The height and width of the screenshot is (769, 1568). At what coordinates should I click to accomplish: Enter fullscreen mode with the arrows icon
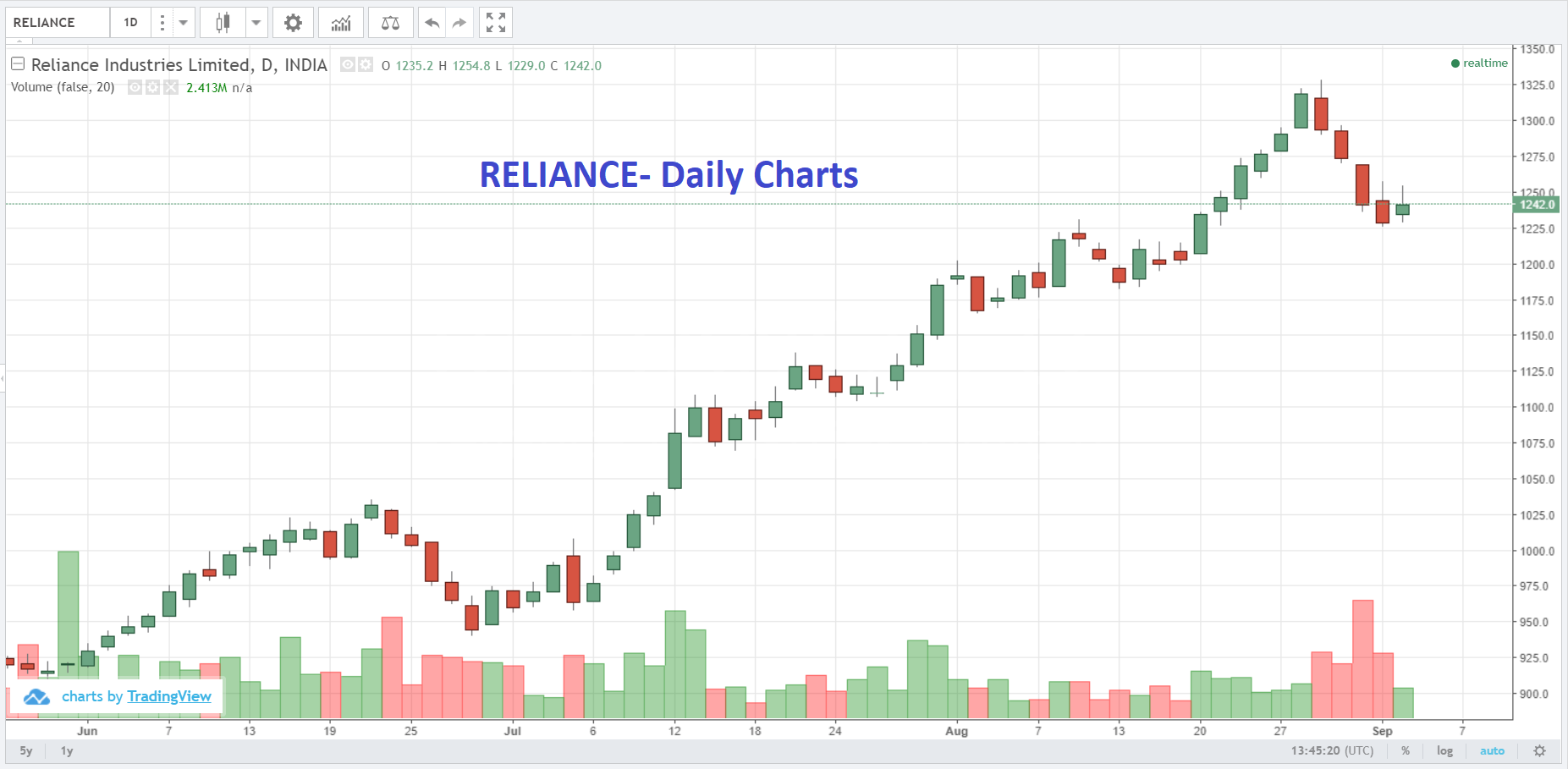pos(496,23)
